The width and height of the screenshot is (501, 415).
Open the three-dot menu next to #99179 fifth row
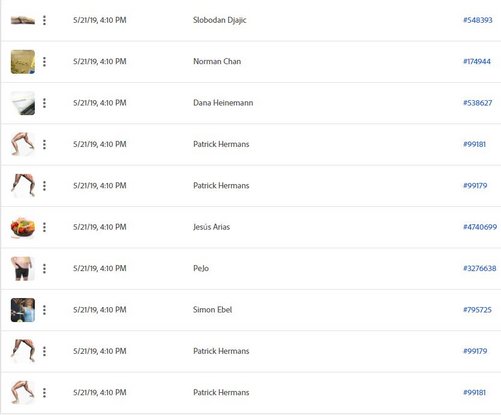(44, 186)
